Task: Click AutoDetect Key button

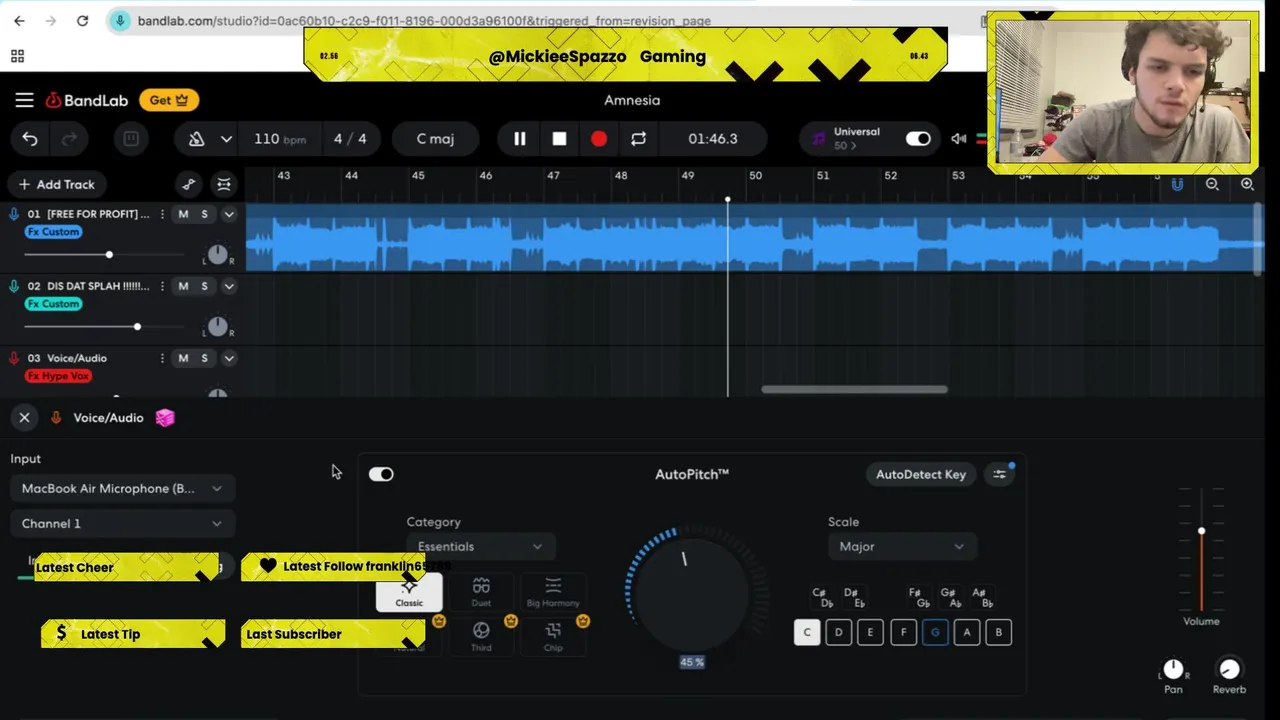Action: tap(921, 474)
